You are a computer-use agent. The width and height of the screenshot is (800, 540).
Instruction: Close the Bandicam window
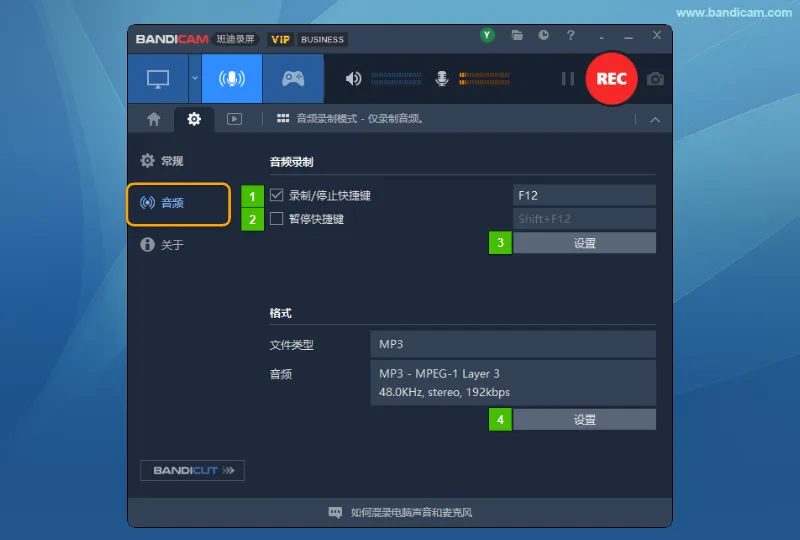tap(657, 35)
